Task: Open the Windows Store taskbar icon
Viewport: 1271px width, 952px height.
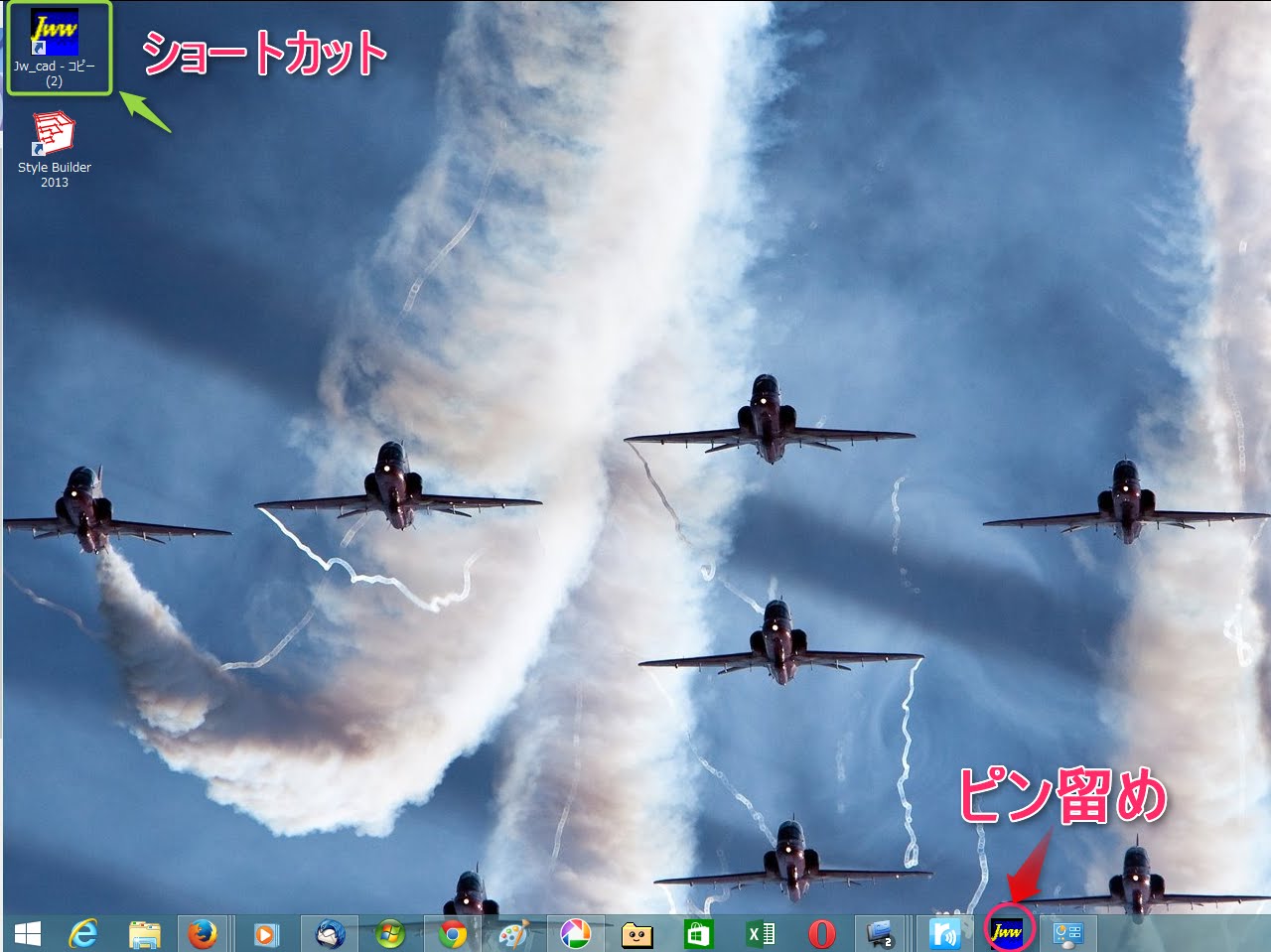Action: point(698,934)
